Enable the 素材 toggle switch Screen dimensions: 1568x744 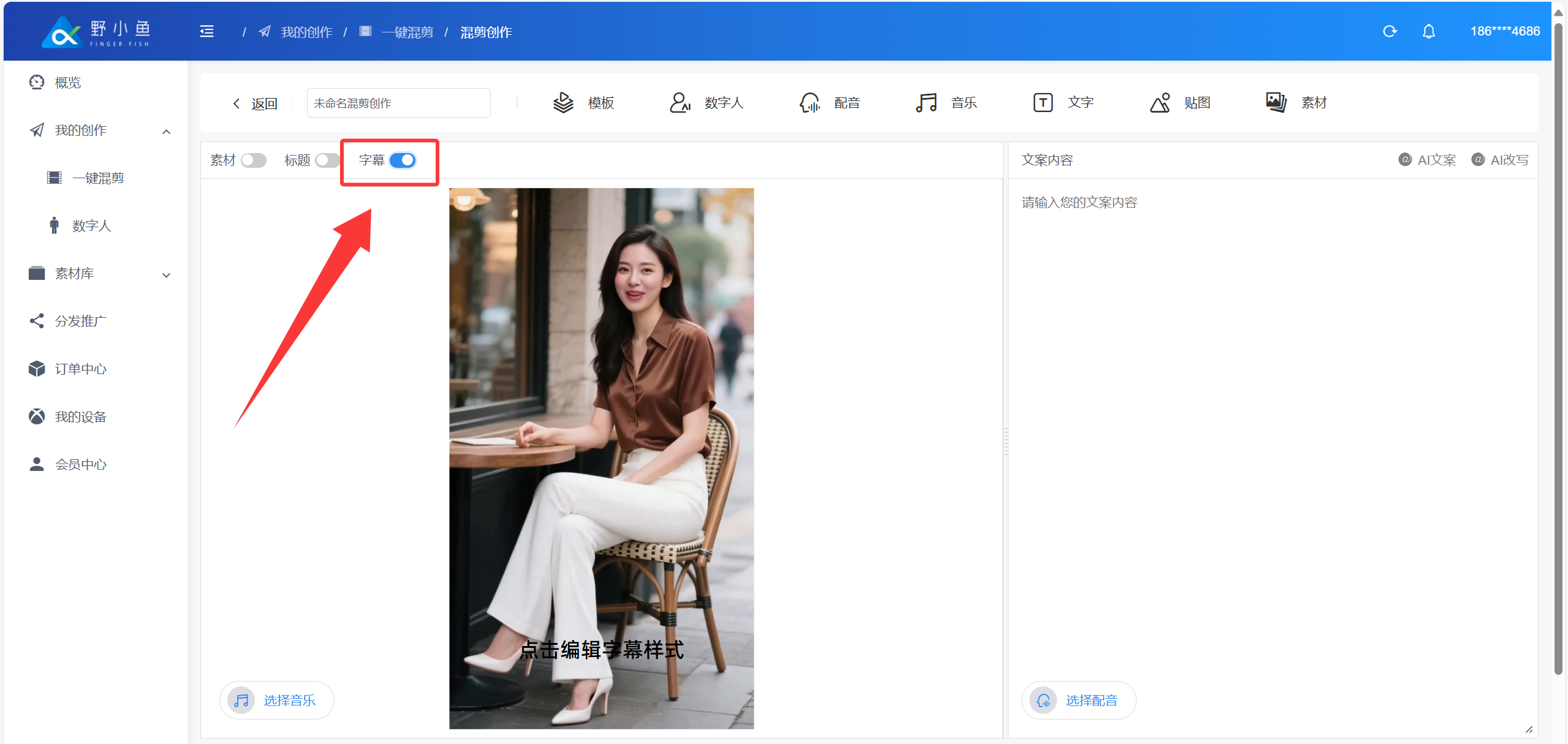[x=253, y=160]
